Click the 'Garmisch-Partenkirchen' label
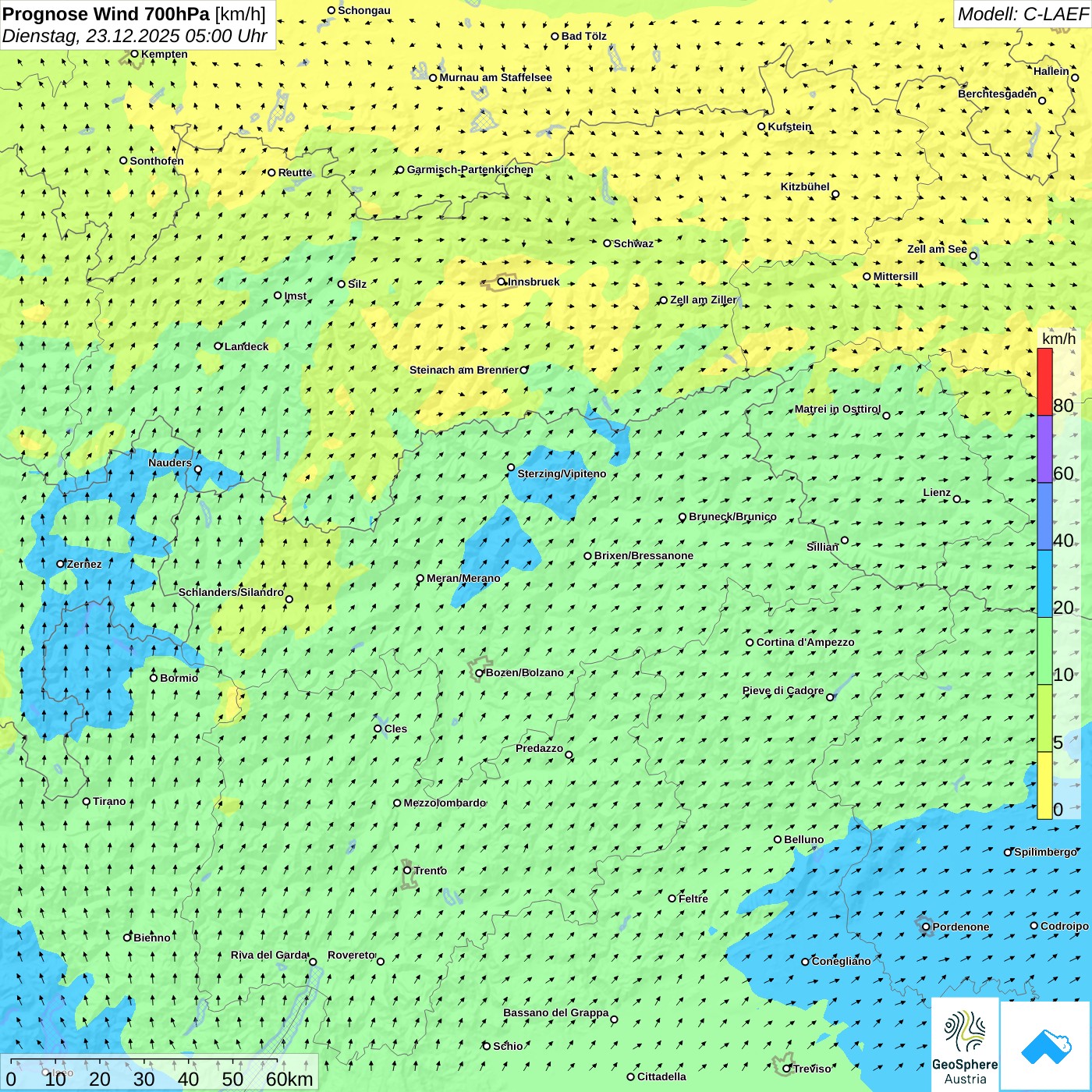 point(470,169)
